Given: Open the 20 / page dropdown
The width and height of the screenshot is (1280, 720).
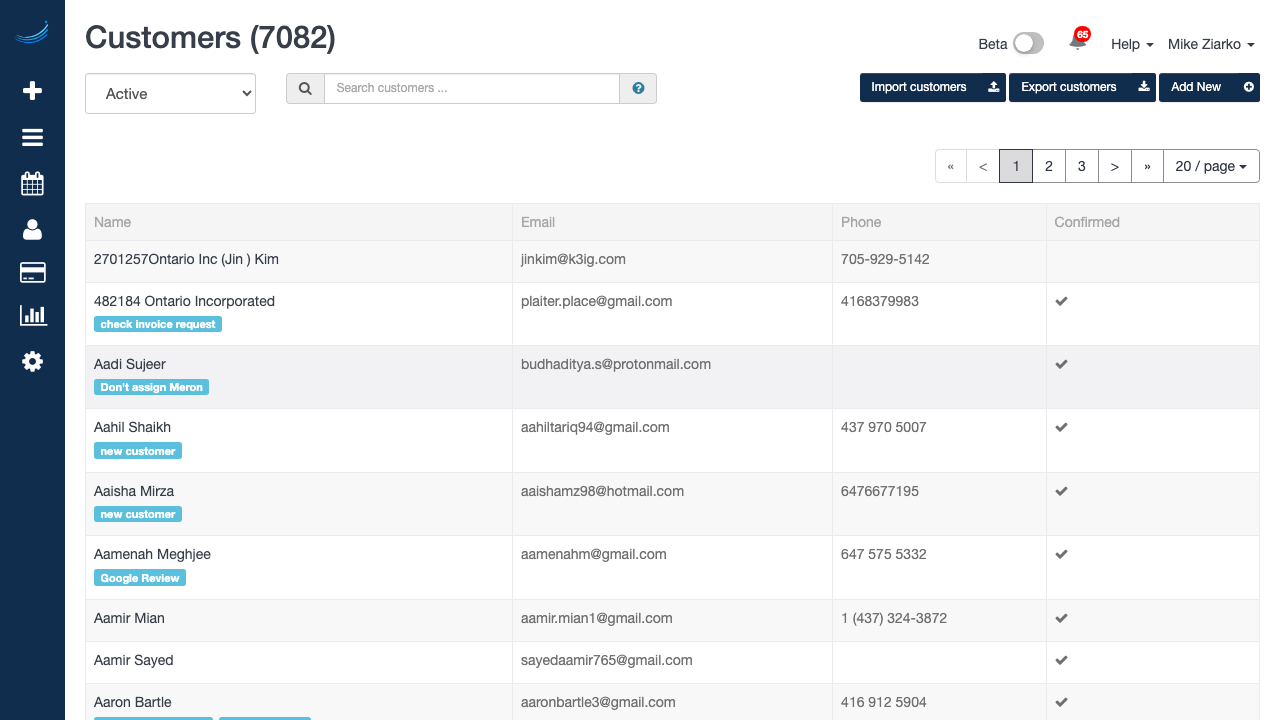Looking at the screenshot, I should (x=1210, y=166).
